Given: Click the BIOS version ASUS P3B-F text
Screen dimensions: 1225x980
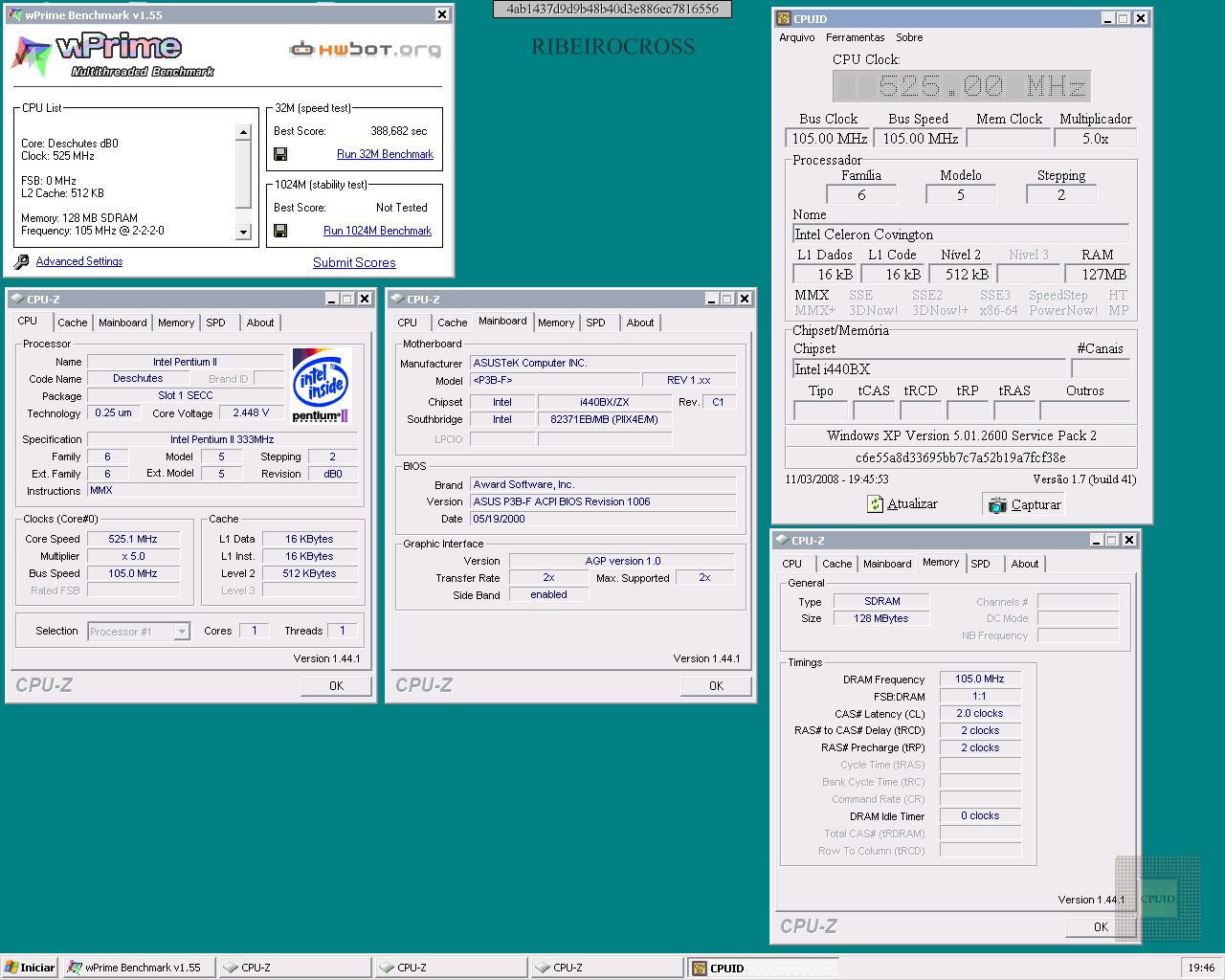Looking at the screenshot, I should coord(603,501).
